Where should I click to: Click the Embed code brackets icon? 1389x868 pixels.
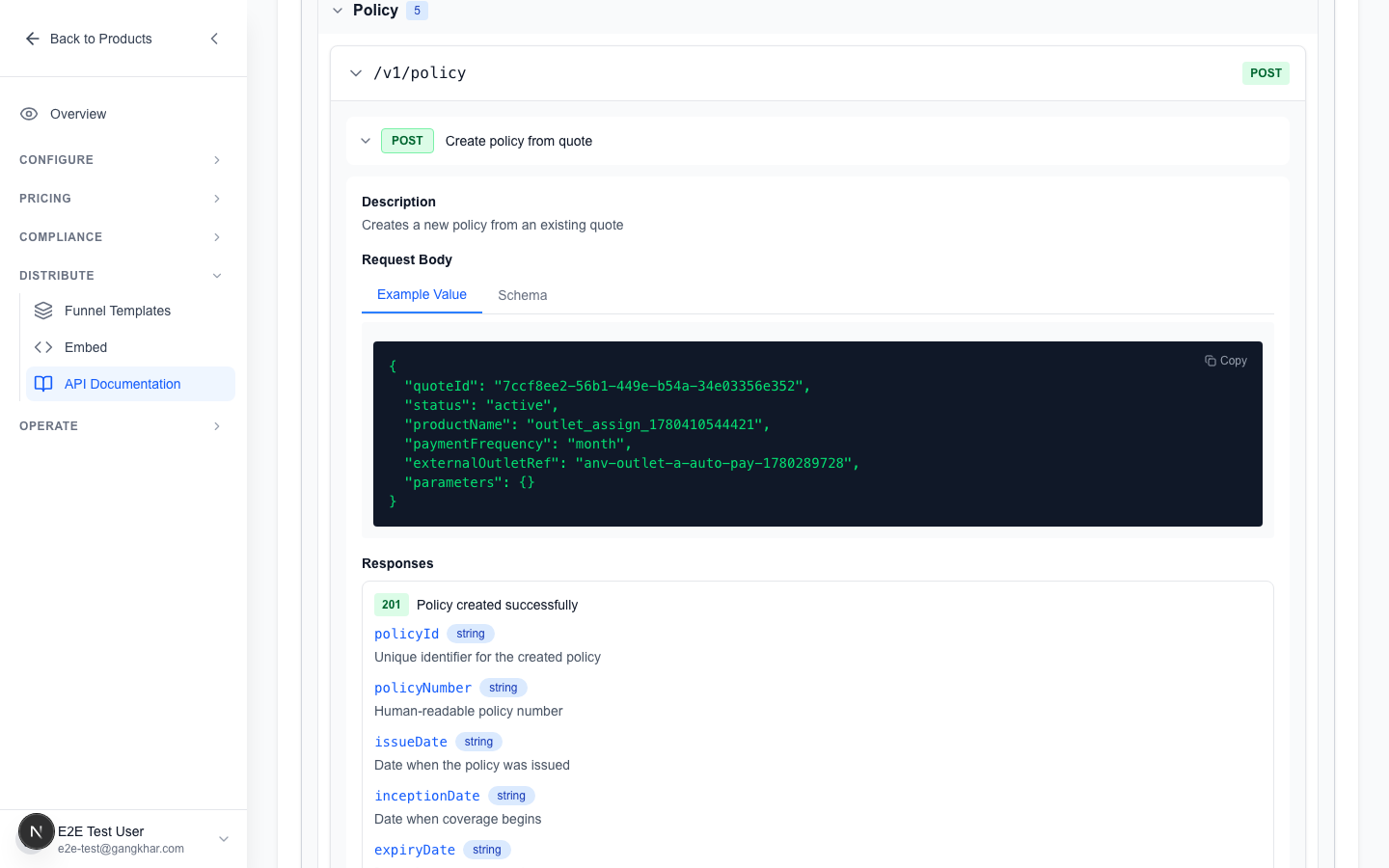43,347
